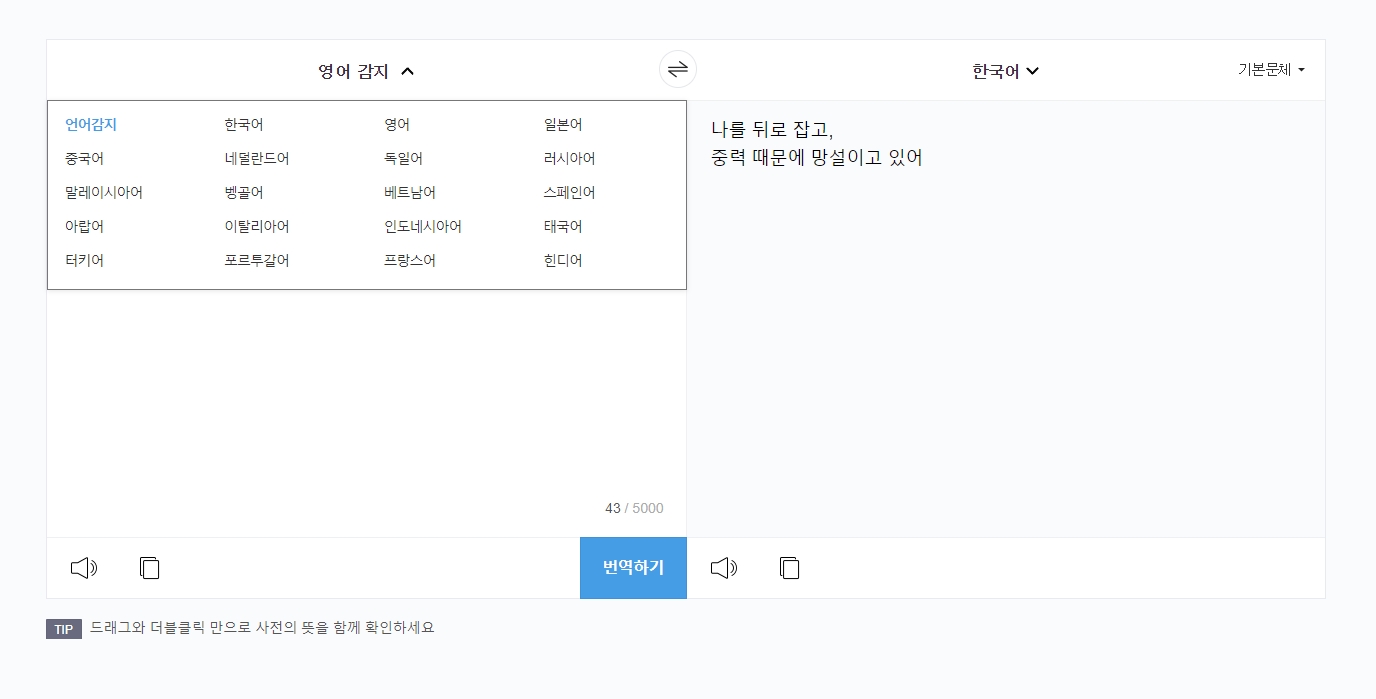Image resolution: width=1376 pixels, height=699 pixels.
Task: Select 베트남어 as the input language
Action: tap(407, 192)
